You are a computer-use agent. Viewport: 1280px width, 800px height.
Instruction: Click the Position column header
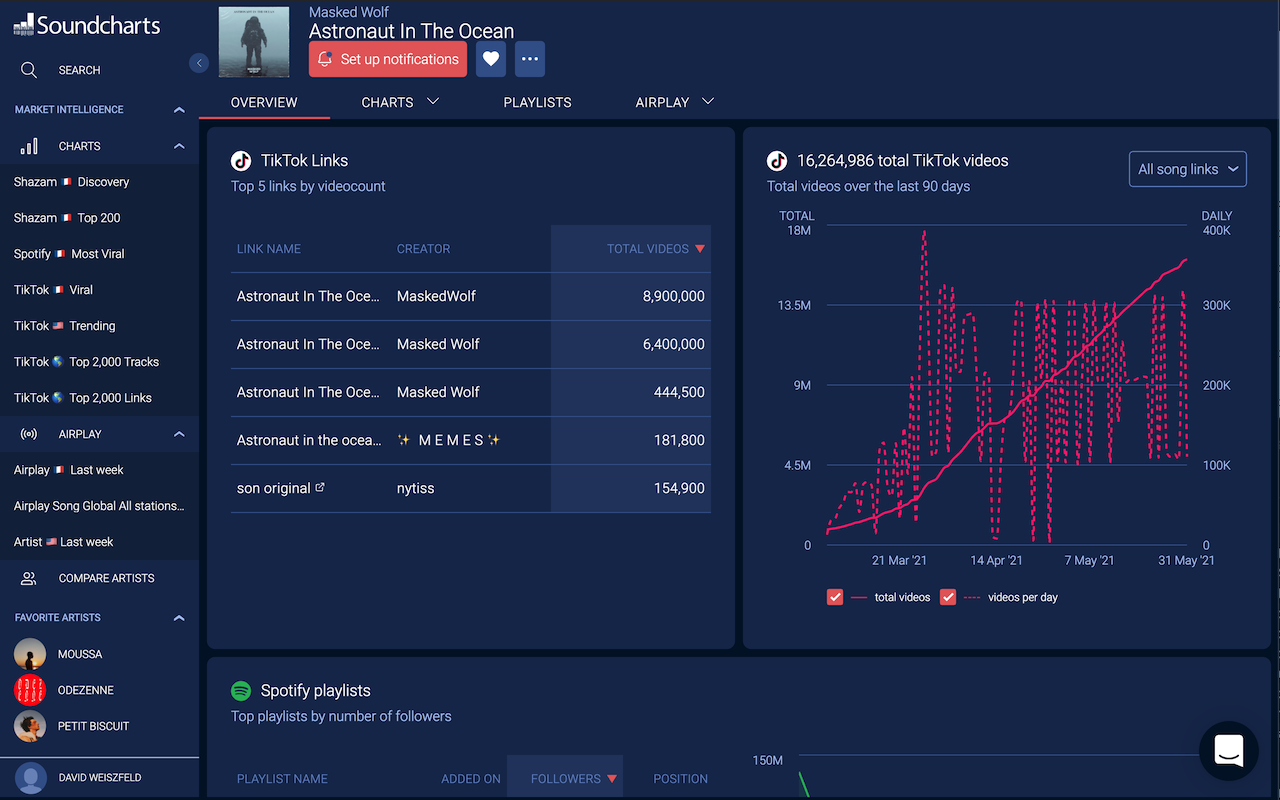680,778
